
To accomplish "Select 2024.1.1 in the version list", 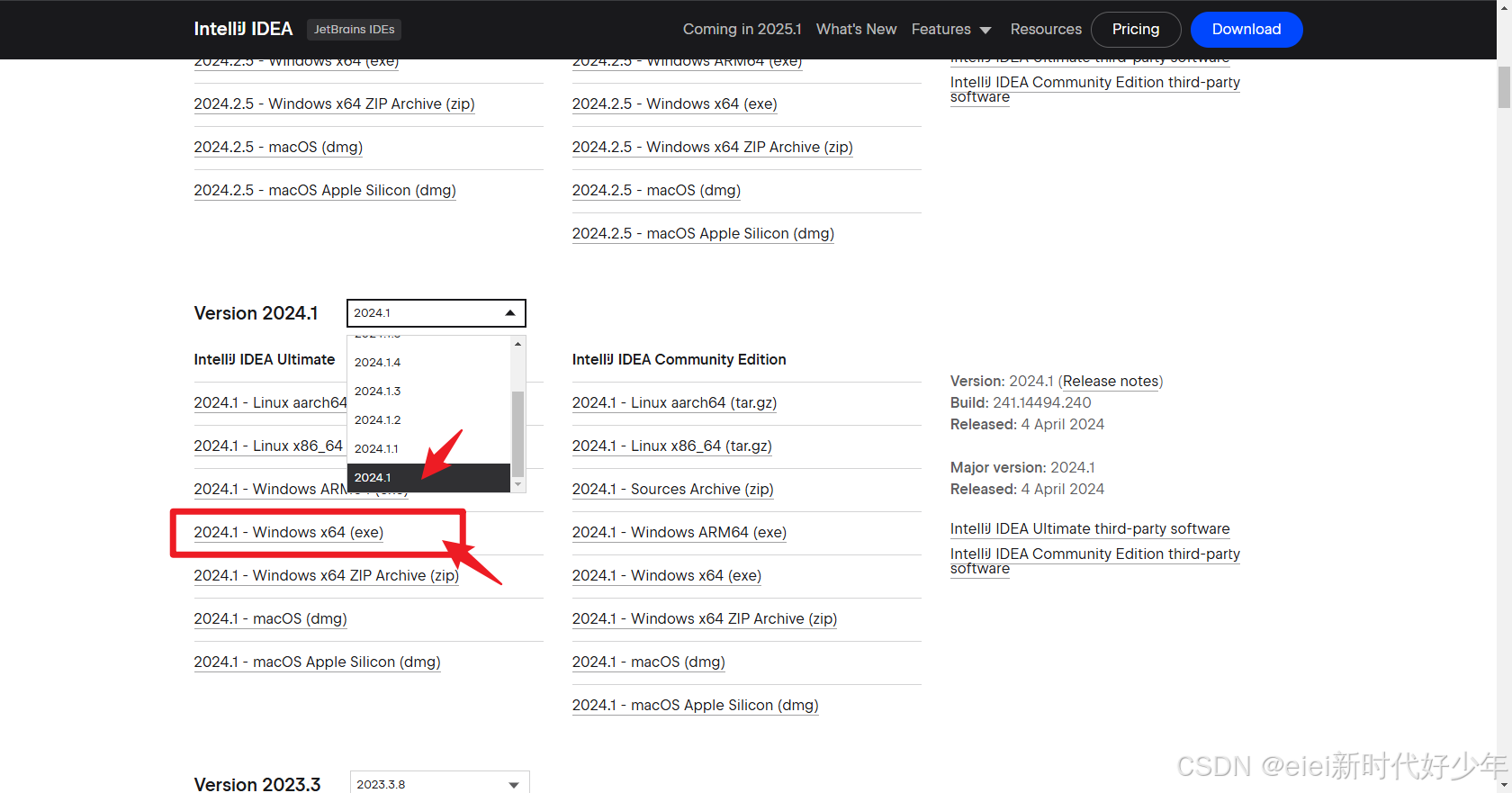I will point(428,448).
